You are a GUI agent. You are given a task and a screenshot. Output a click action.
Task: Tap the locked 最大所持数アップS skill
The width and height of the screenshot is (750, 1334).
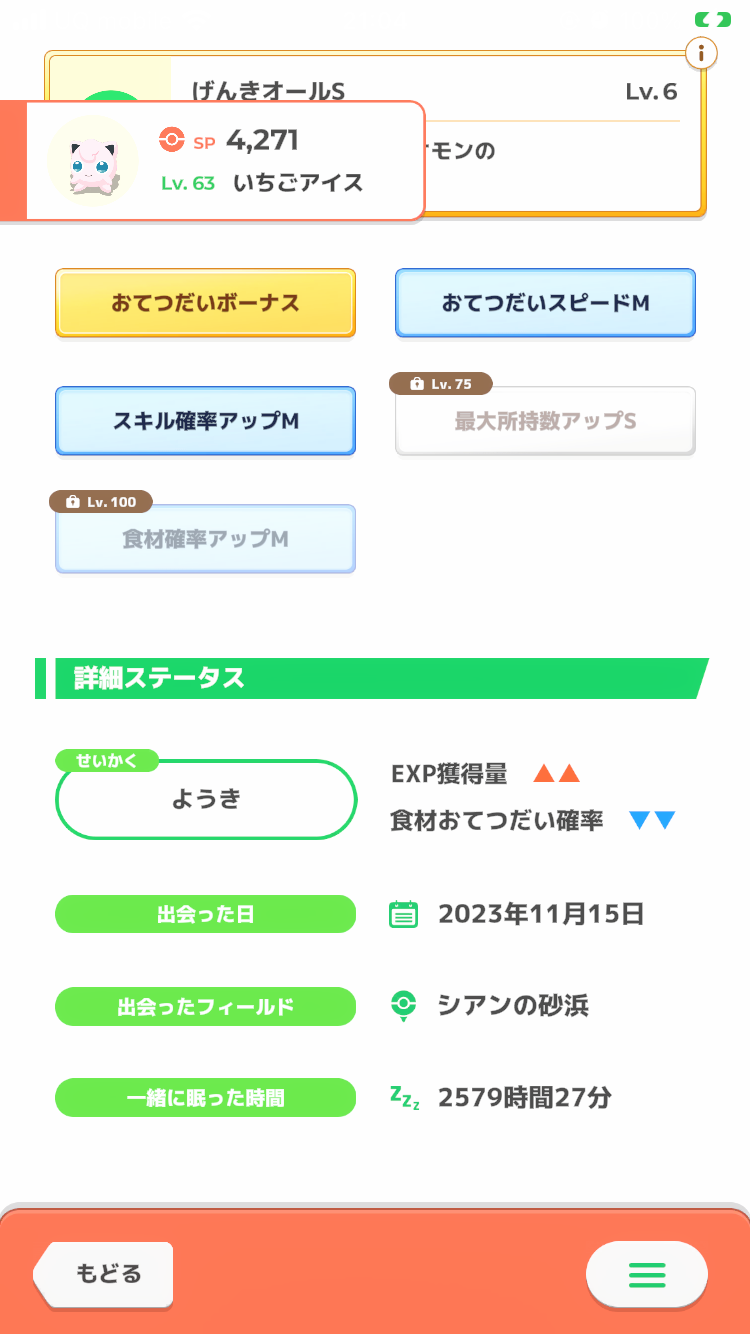545,422
